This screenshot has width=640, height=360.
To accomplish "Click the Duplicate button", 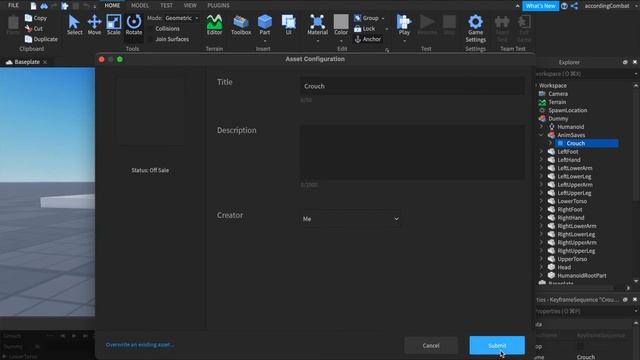I will click(41, 39).
